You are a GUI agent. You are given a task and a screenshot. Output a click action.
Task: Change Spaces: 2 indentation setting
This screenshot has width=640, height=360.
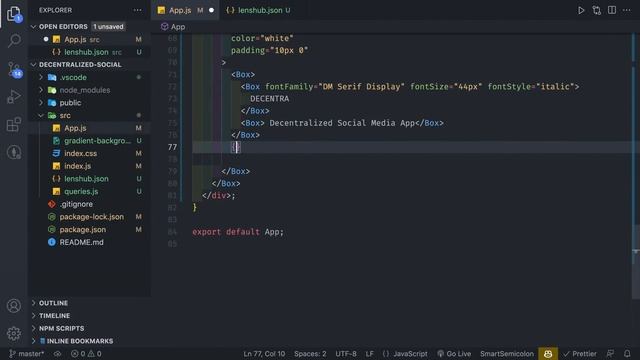[x=310, y=354]
